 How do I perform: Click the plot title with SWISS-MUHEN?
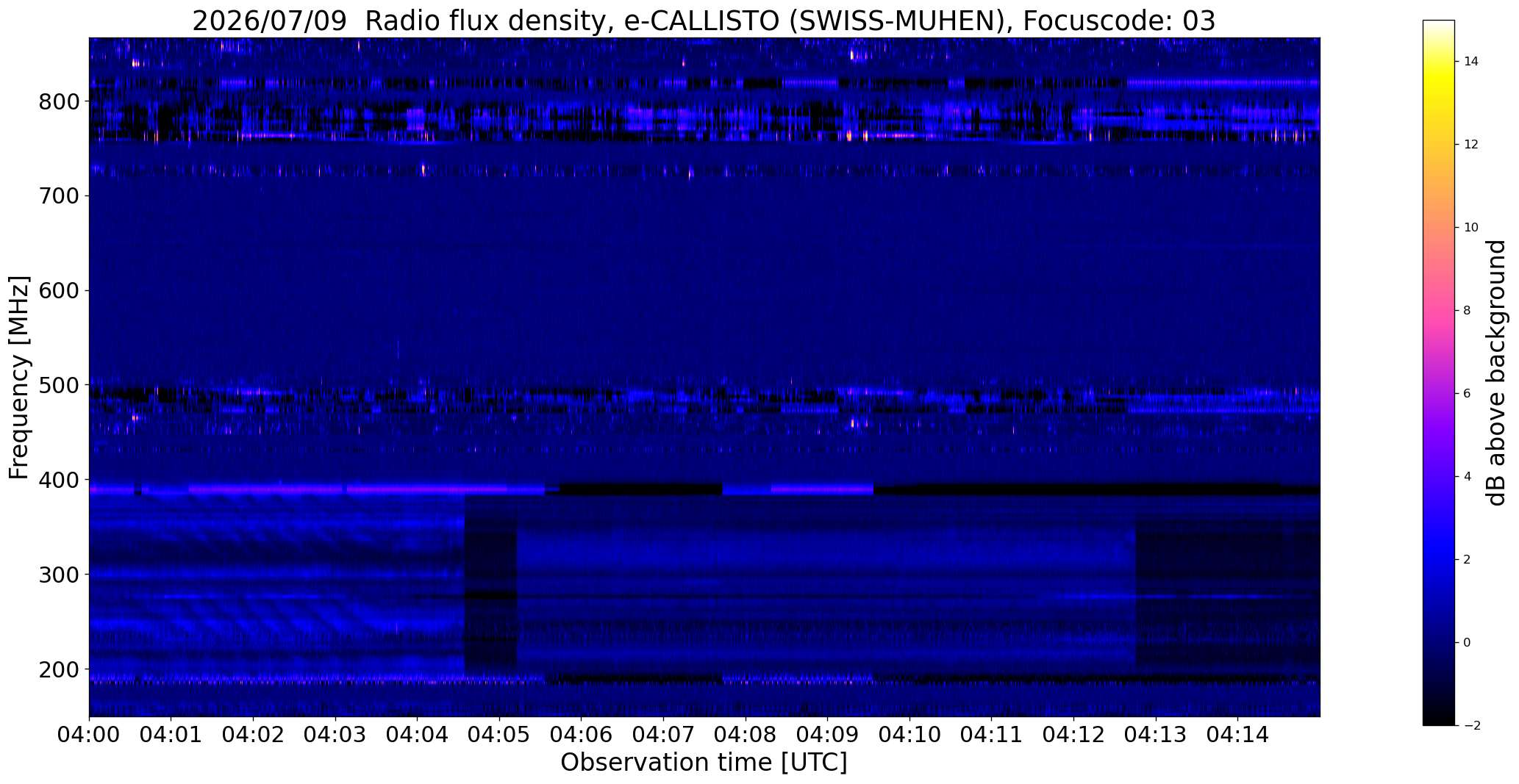click(704, 21)
